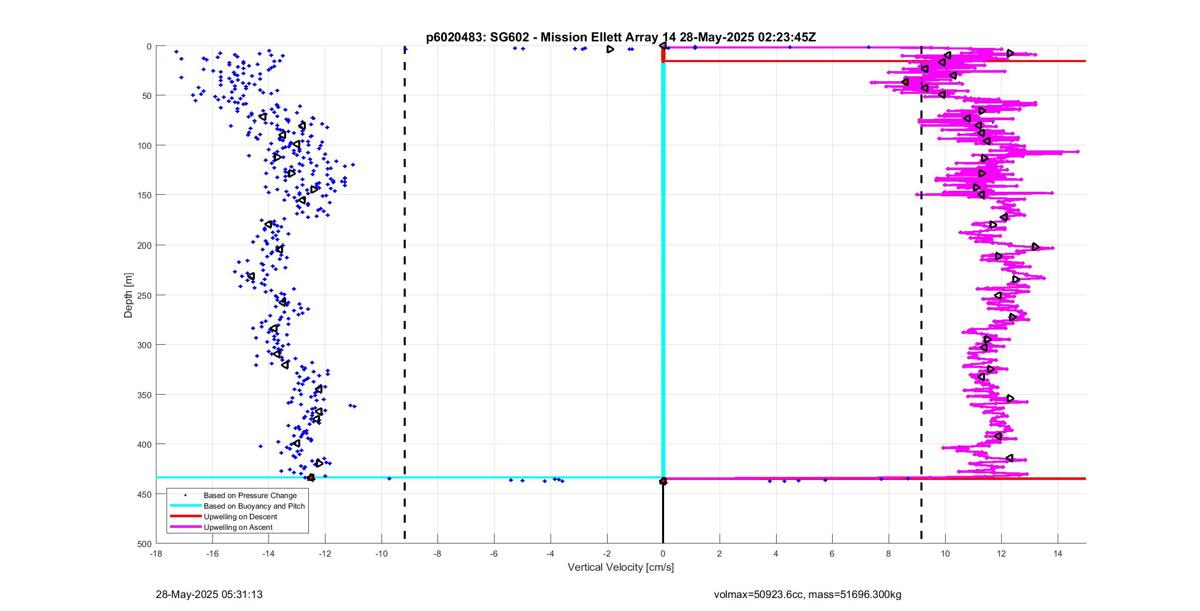
Task: Click the '6' tick on the velocity axis
Action: (x=832, y=552)
